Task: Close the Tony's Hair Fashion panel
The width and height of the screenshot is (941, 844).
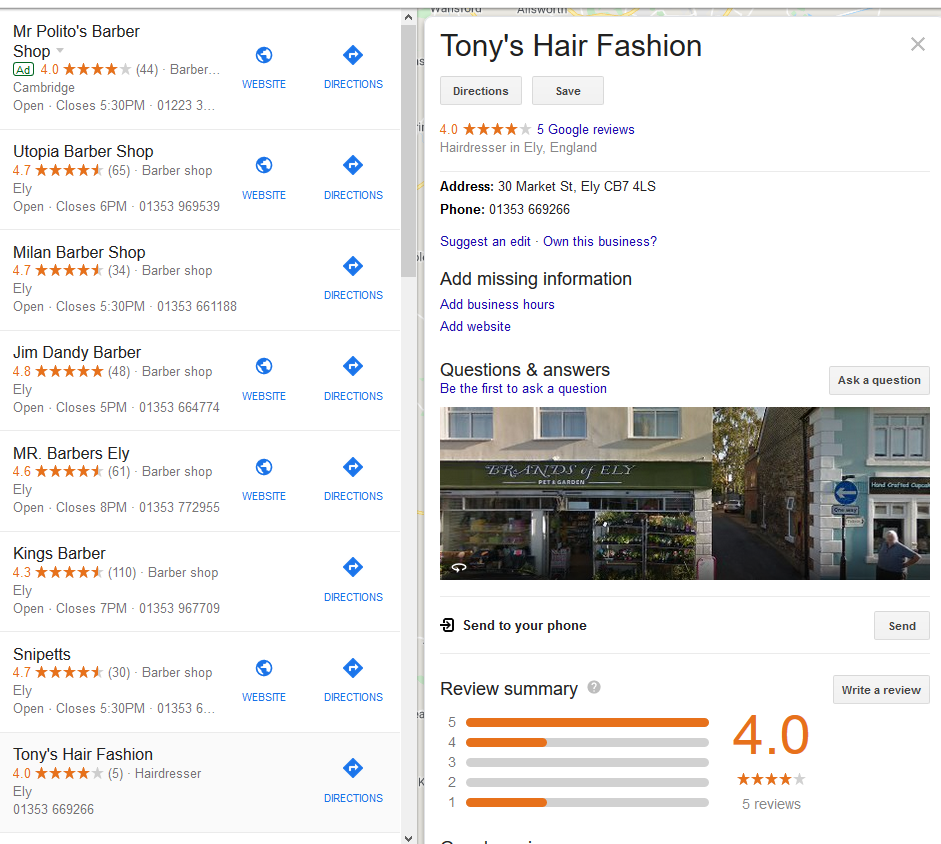Action: [917, 44]
